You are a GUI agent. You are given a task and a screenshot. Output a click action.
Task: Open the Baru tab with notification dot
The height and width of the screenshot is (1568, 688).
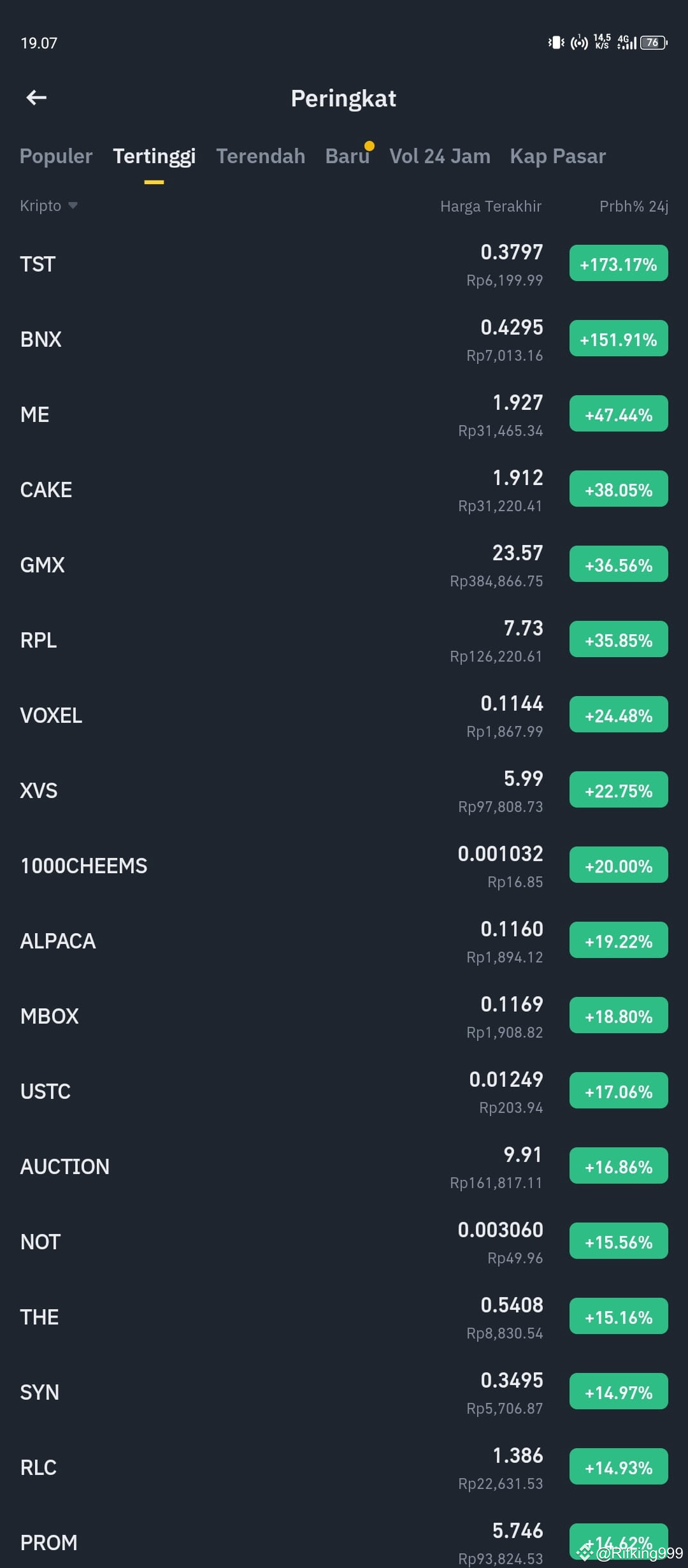[x=347, y=156]
